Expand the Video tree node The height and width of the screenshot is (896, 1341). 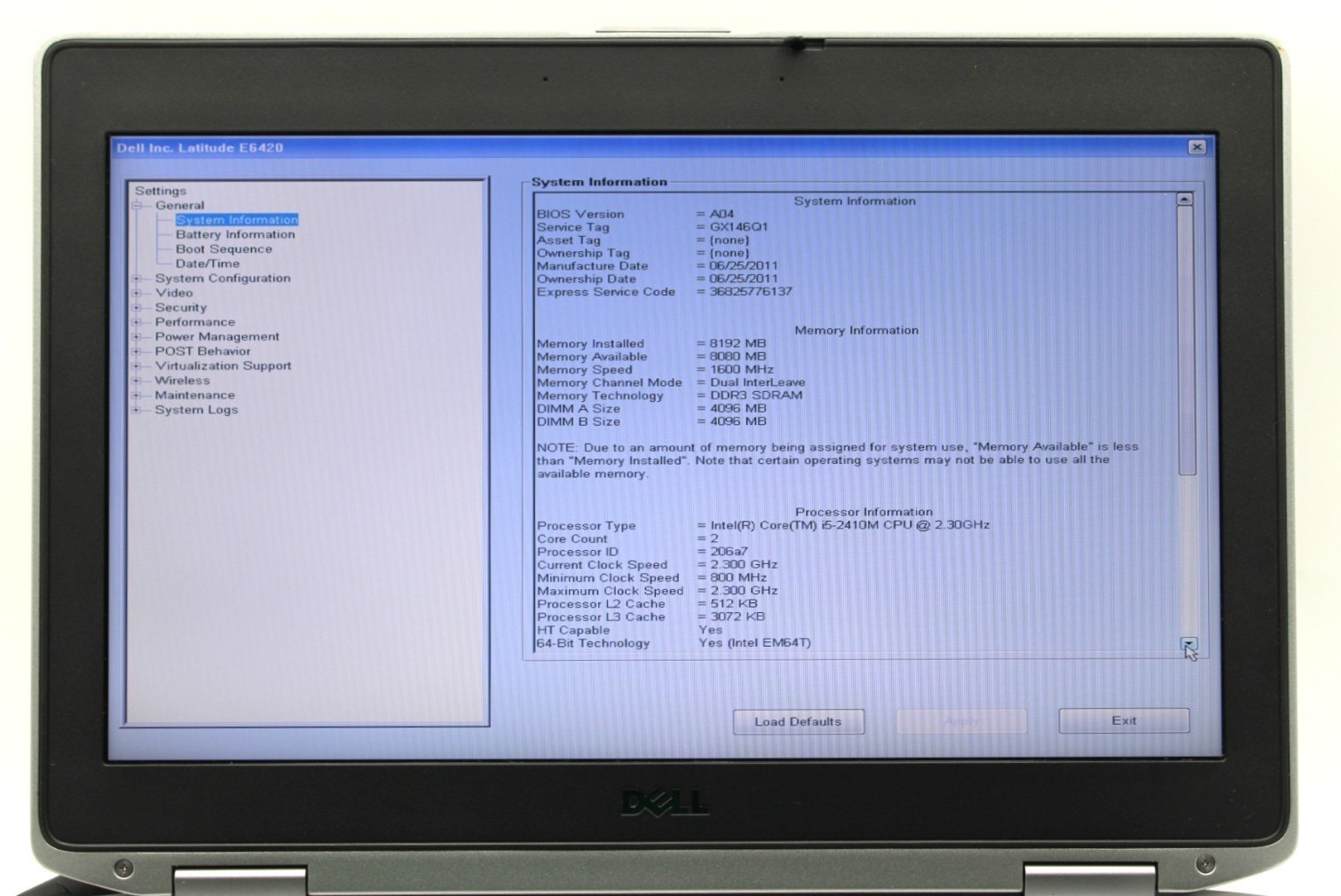click(138, 293)
